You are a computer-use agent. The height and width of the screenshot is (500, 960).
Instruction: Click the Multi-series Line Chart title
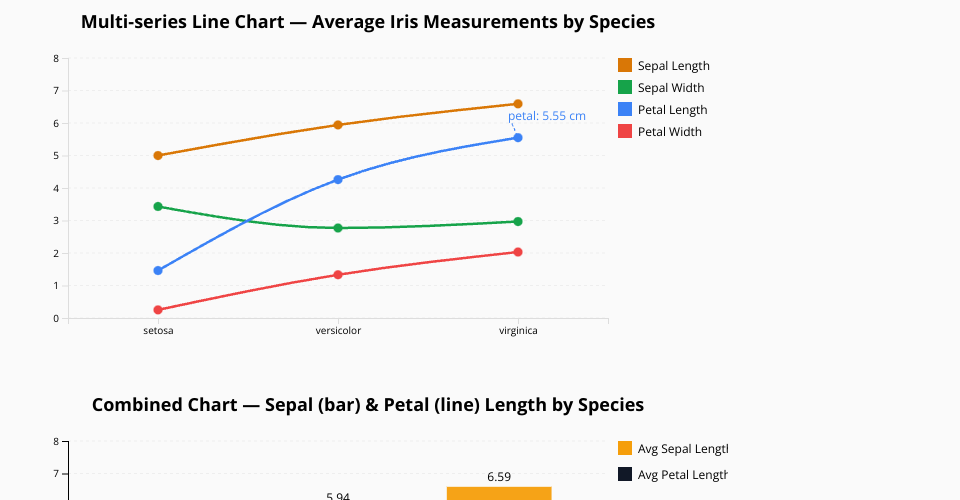pos(368,21)
